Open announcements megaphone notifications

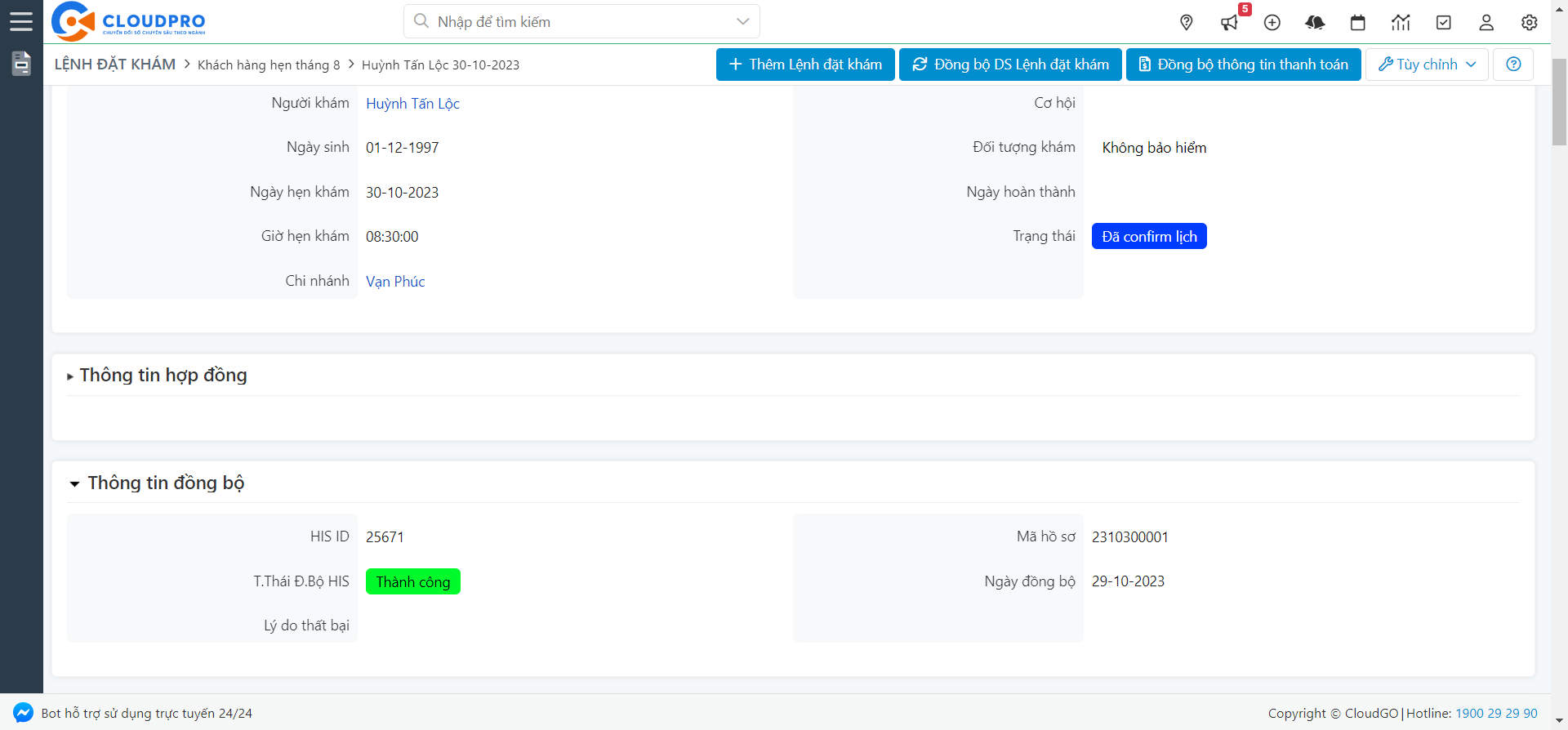coord(1229,23)
